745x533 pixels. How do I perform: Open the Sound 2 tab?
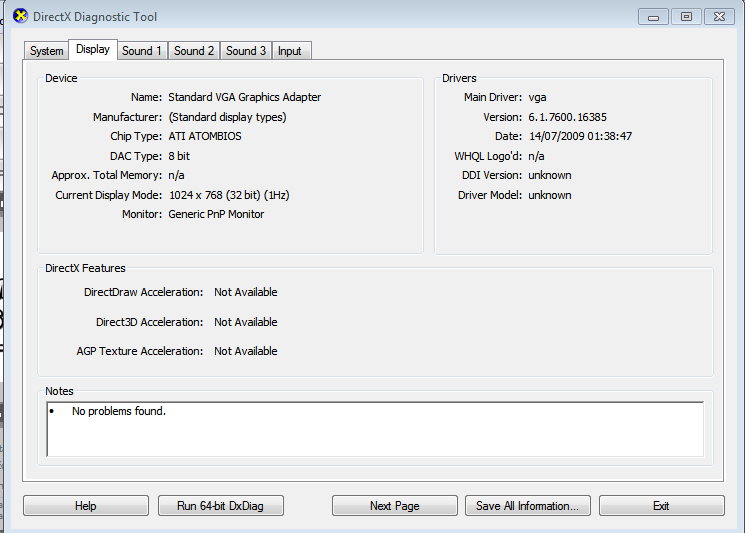point(194,51)
